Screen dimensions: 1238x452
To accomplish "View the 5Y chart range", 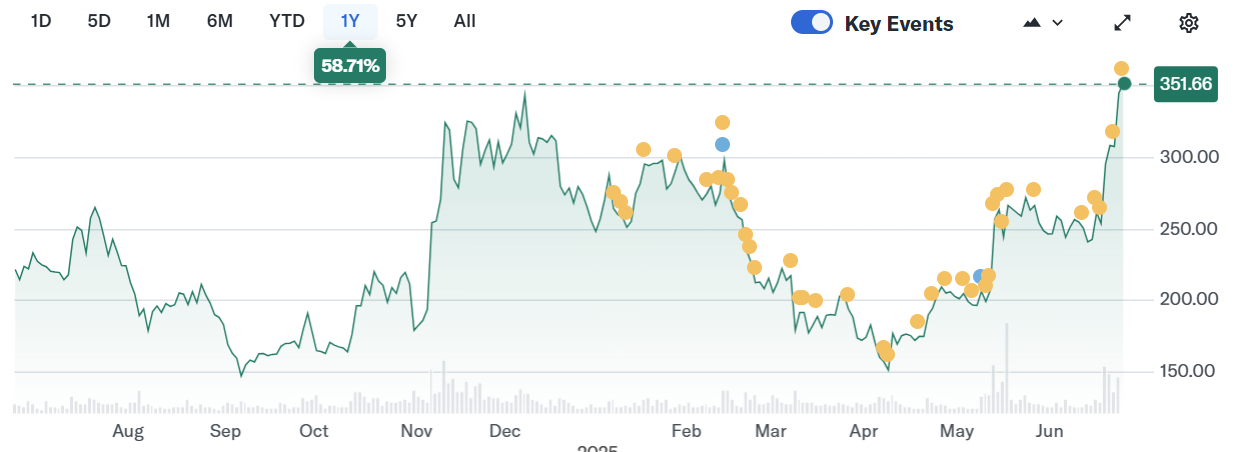I will [x=406, y=21].
